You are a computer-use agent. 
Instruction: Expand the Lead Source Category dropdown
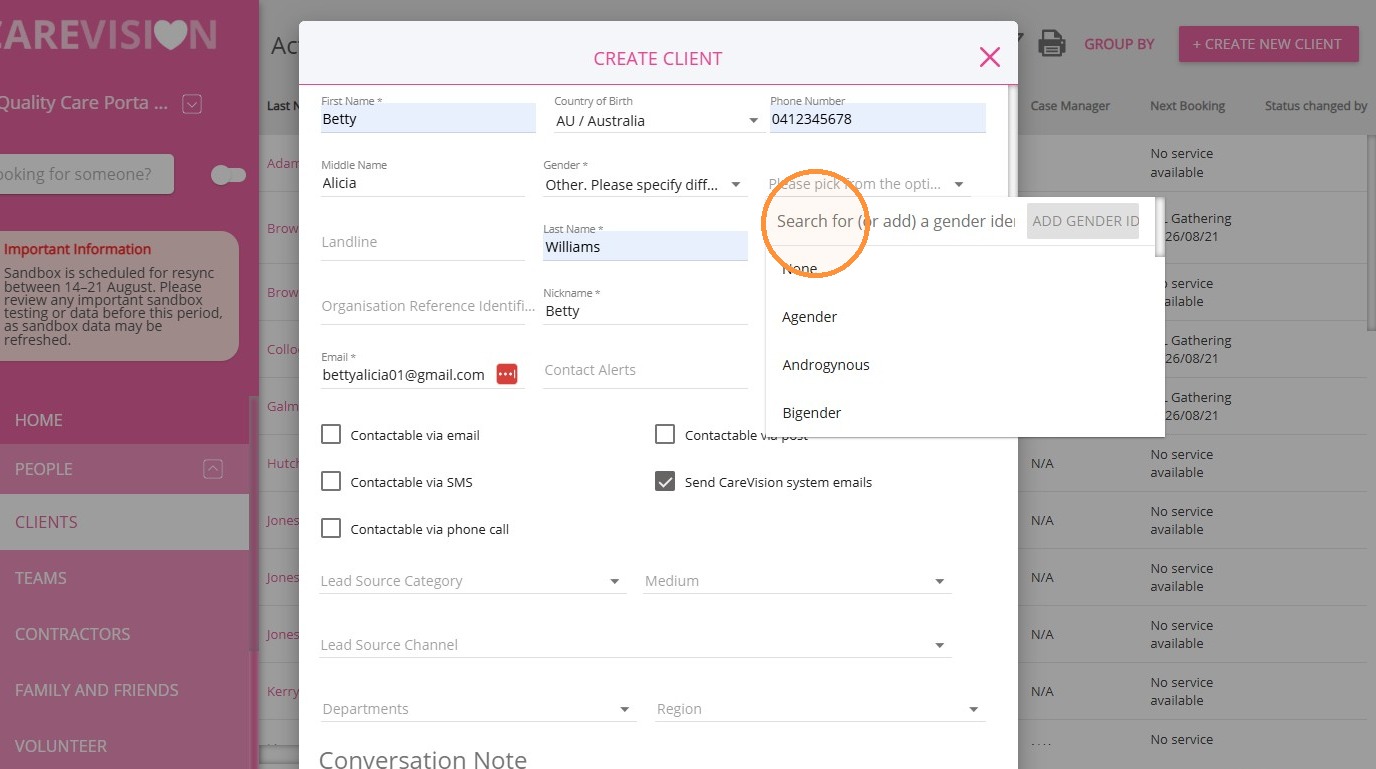click(x=472, y=581)
